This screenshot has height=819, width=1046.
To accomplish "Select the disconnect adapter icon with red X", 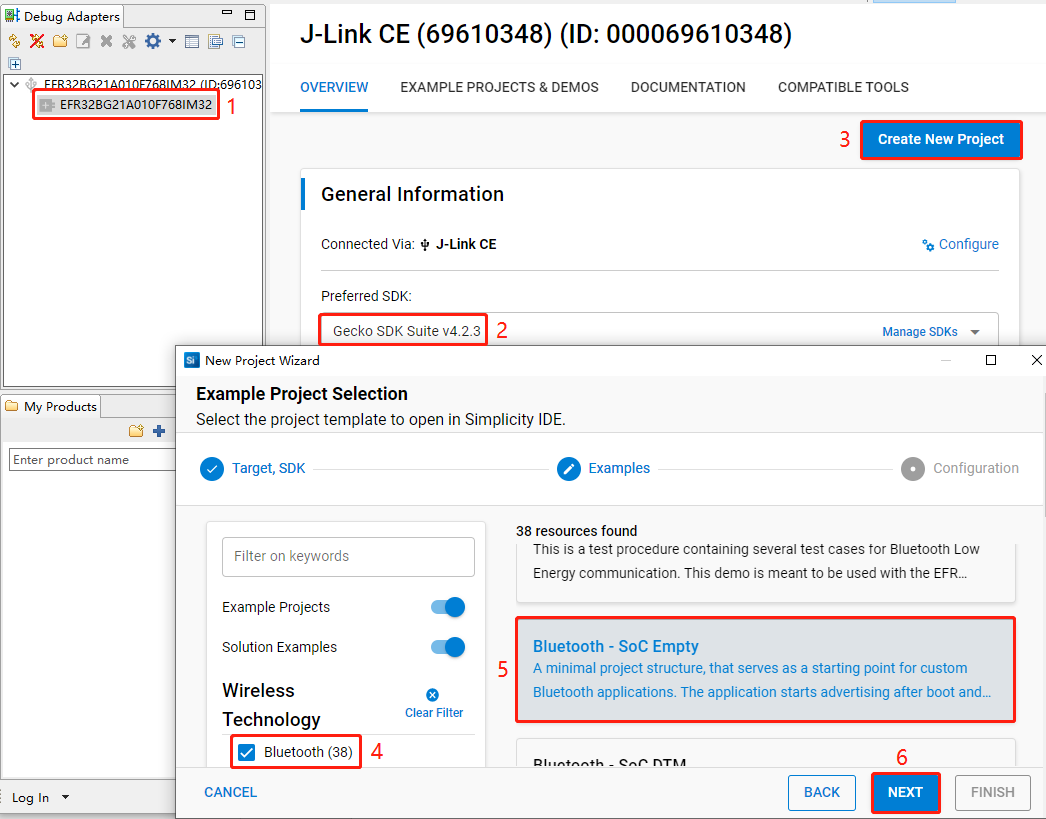I will click(x=36, y=41).
